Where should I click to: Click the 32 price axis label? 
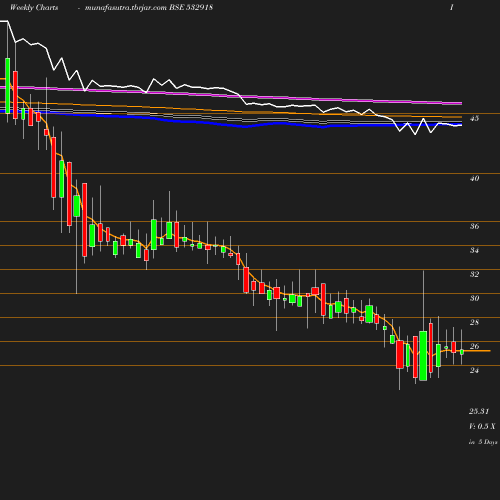(474, 274)
